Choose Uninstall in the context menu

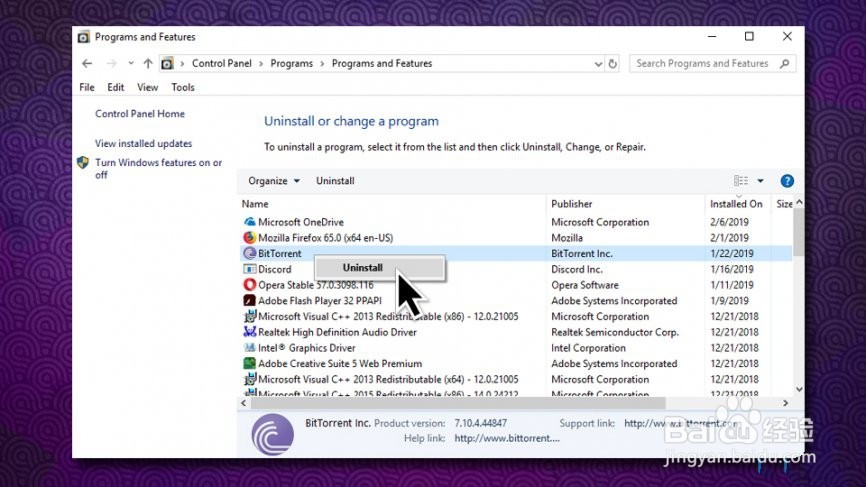379,268
